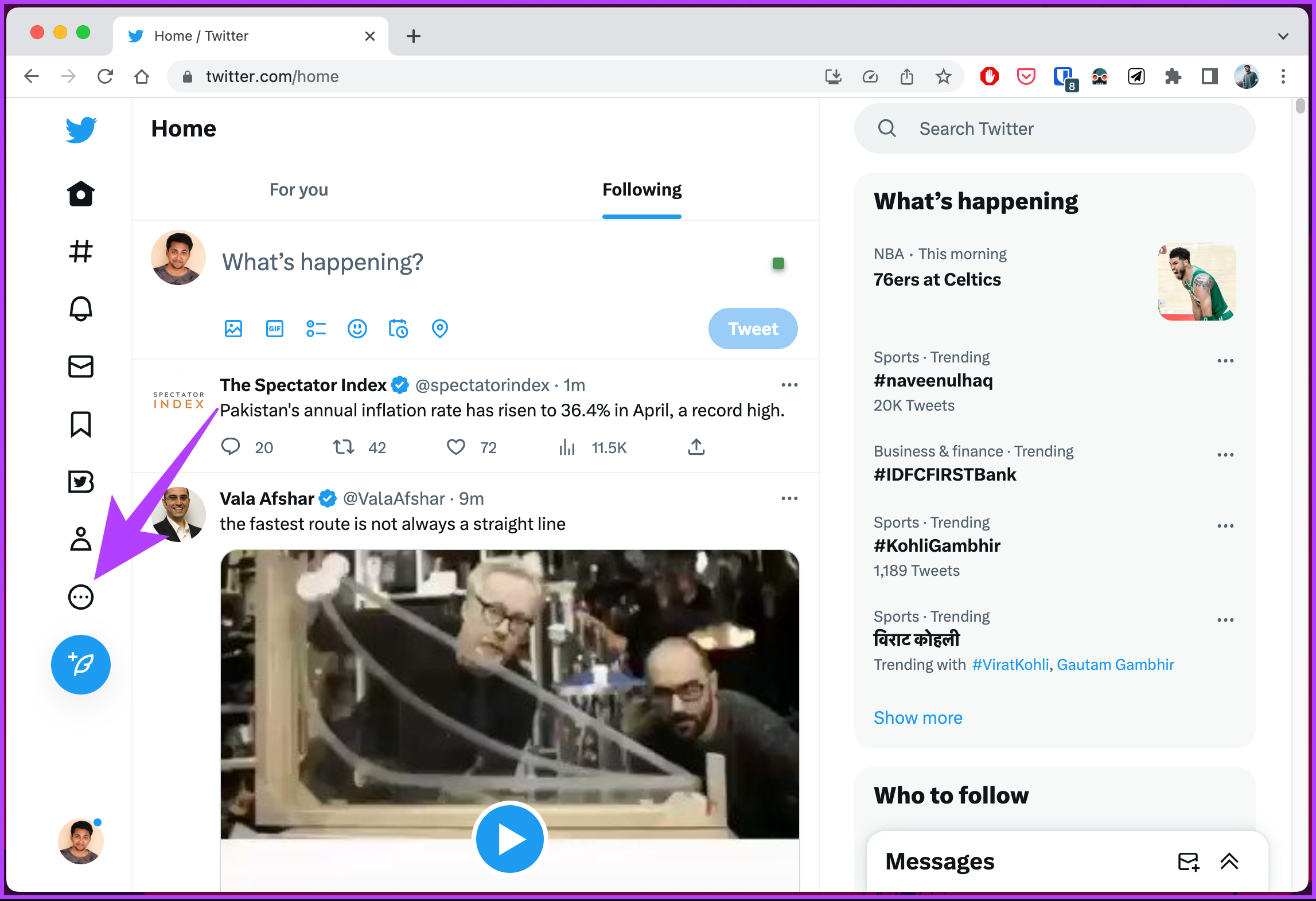Click the Search Twitter field
Viewport: 1316px width, 901px height.
click(1054, 128)
